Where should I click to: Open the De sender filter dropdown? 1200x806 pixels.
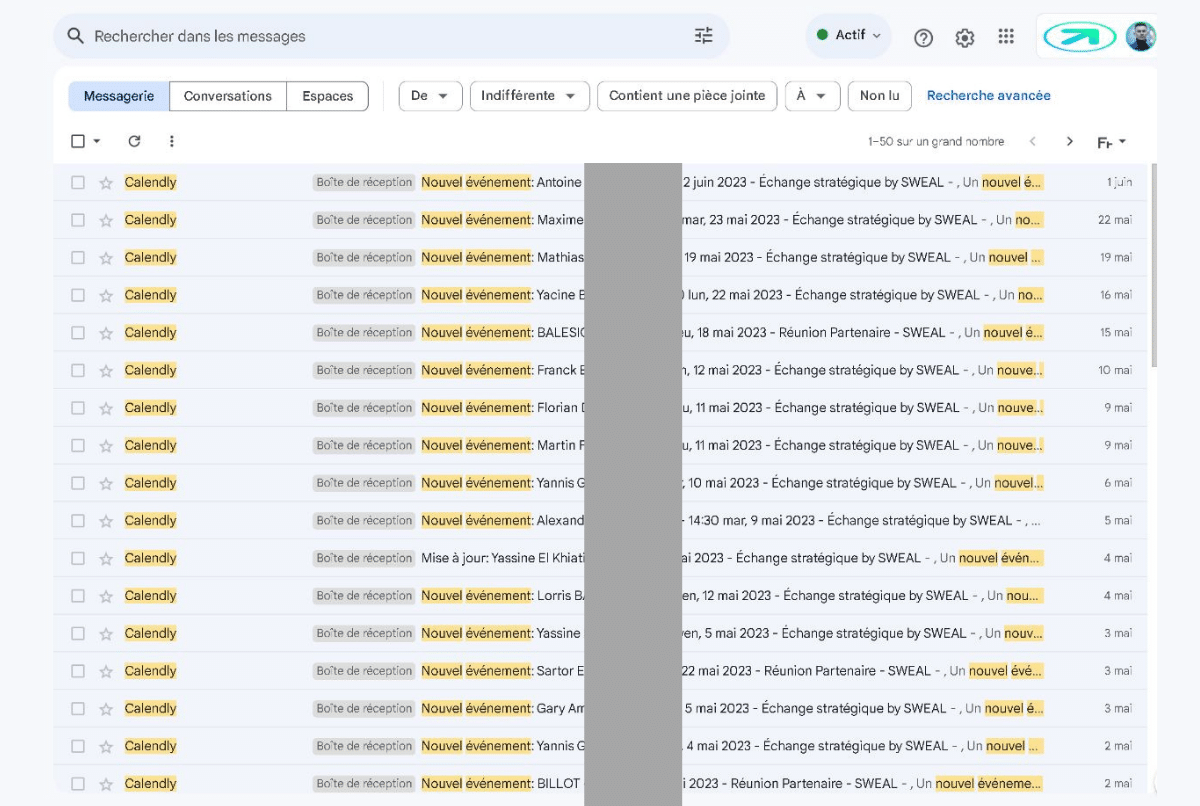pos(430,96)
